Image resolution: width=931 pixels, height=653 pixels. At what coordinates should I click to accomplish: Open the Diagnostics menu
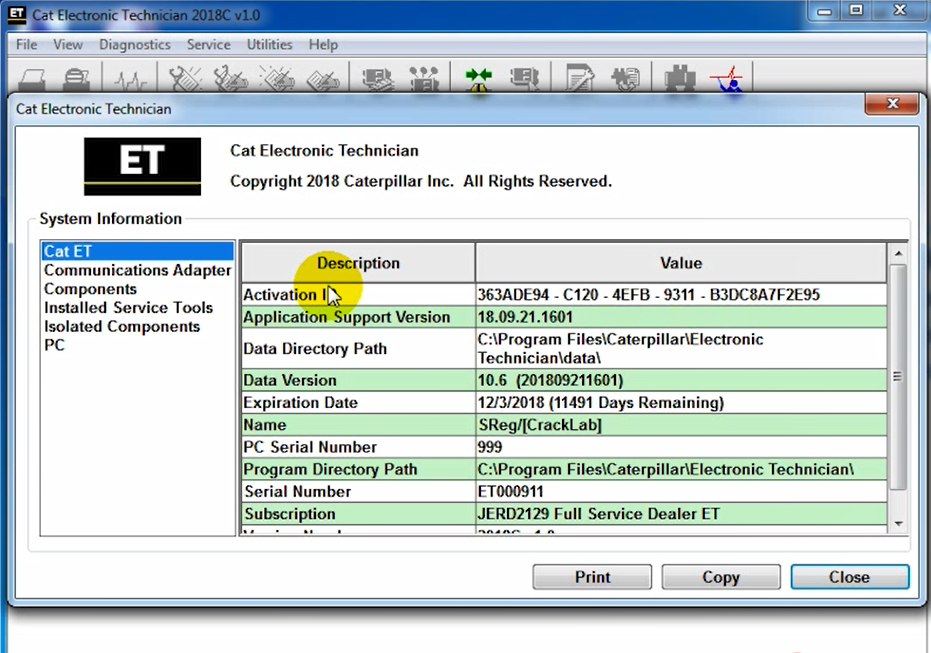[x=134, y=45]
